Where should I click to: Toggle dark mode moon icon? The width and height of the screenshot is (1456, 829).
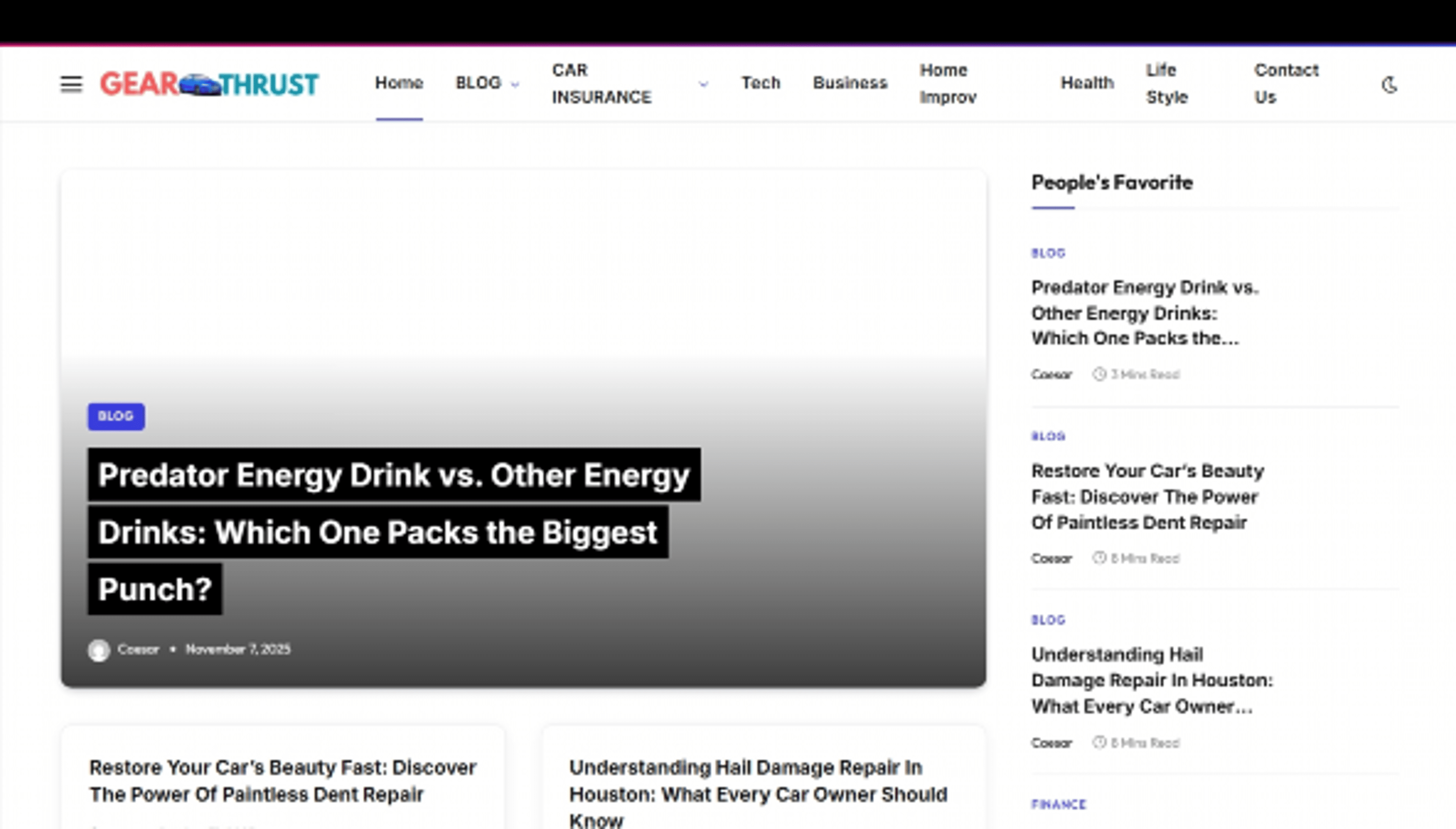1389,85
